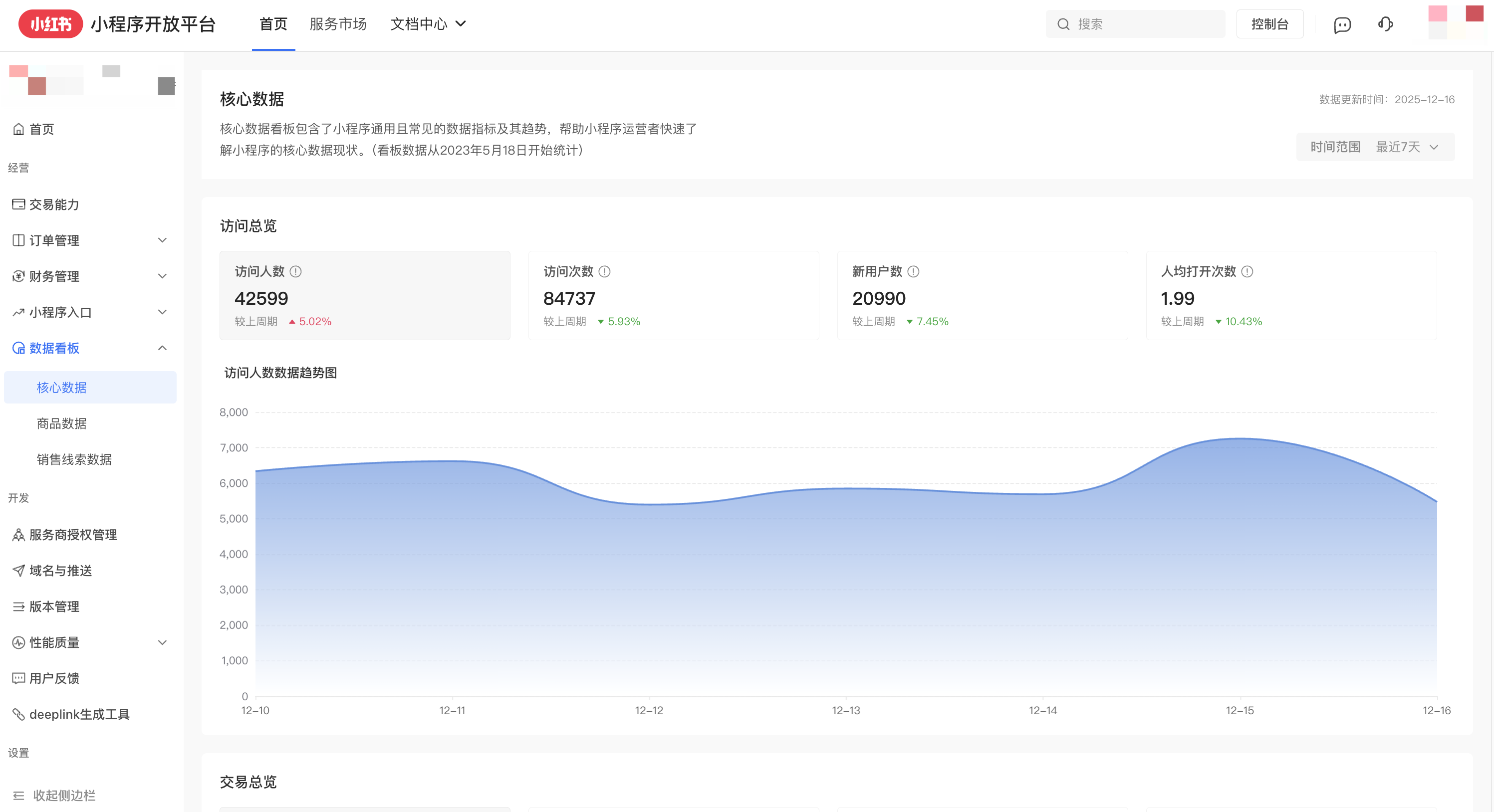1494x812 pixels.
Task: Select the 访问次数 metric card
Action: 673,296
